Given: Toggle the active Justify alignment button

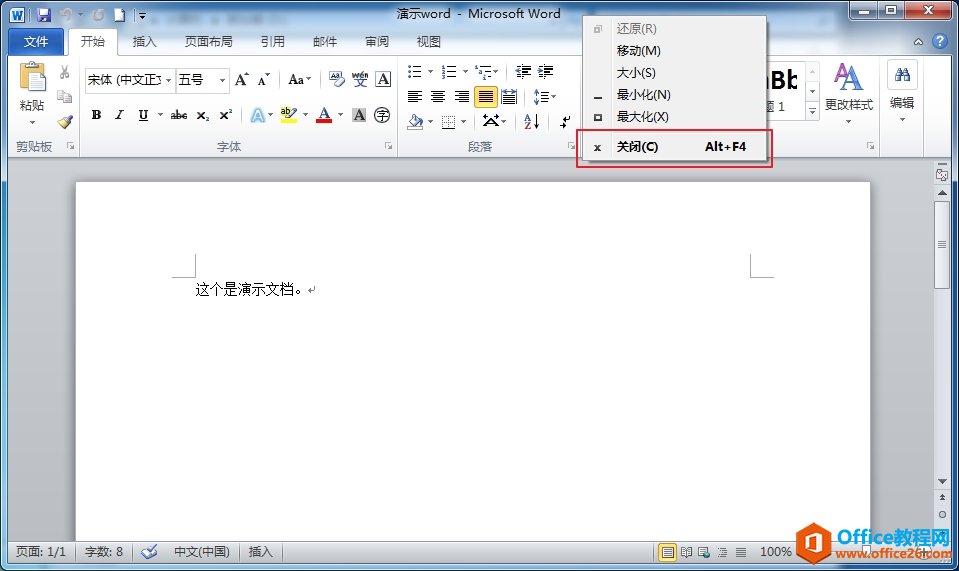Looking at the screenshot, I should point(485,97).
